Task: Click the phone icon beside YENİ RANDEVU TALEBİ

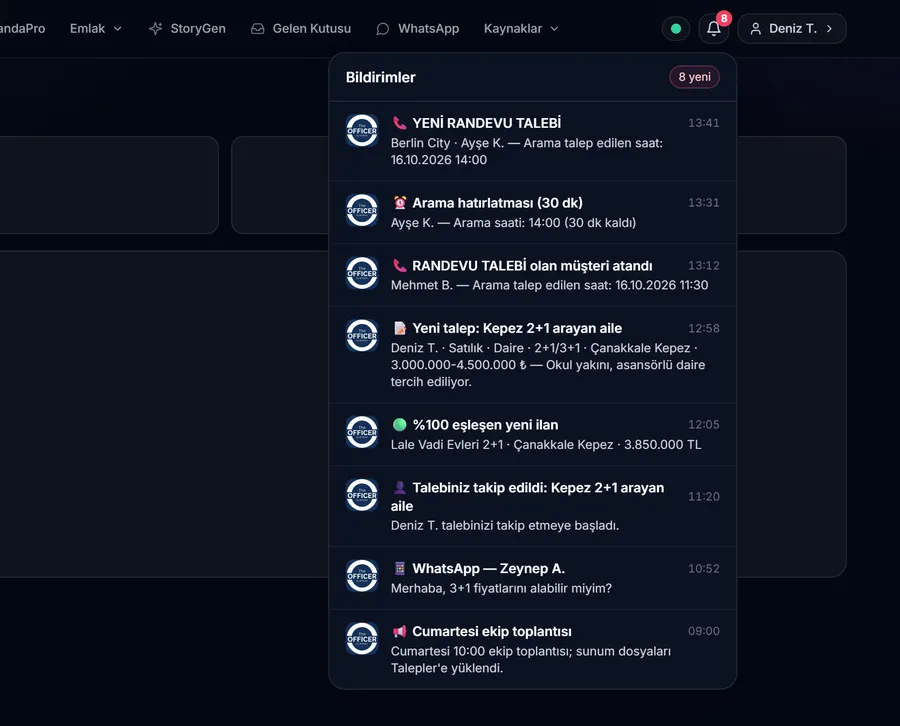Action: [399, 123]
